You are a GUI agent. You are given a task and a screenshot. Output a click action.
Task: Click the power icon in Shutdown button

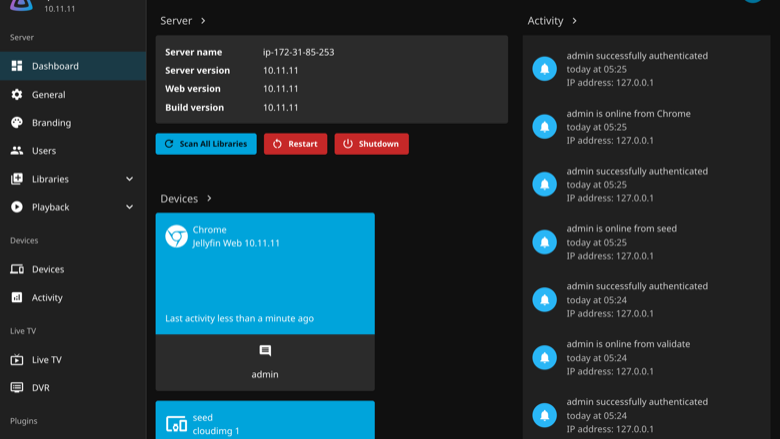point(348,144)
